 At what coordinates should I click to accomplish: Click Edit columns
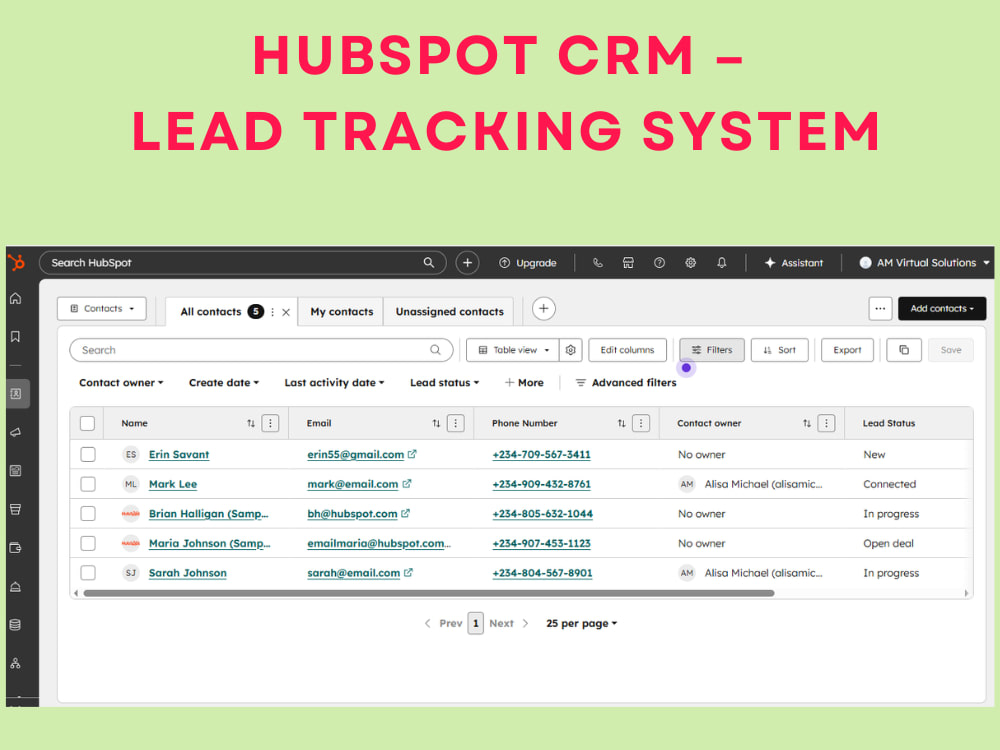[x=628, y=350]
